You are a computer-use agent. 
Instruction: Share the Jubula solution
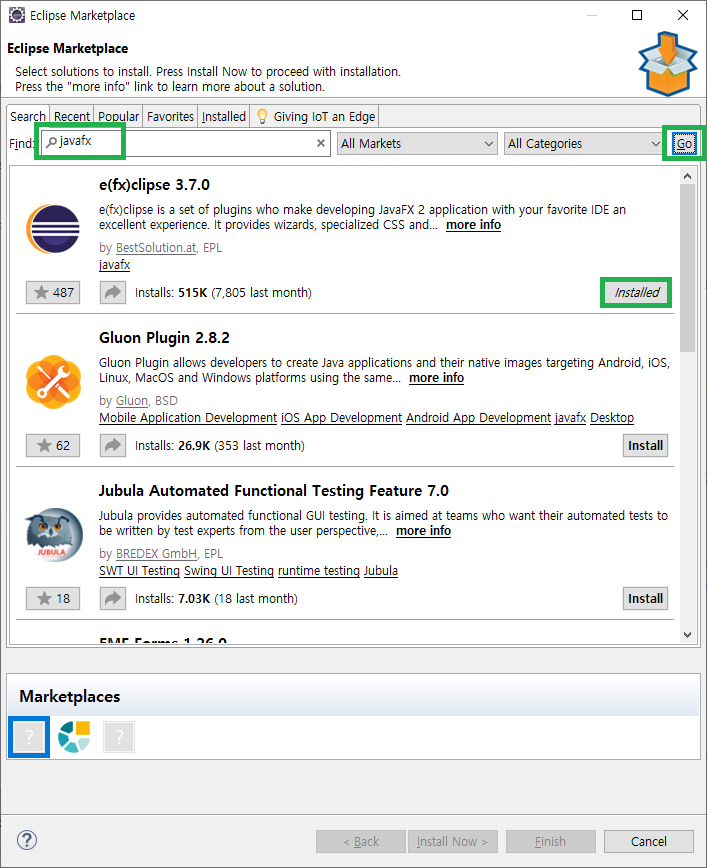click(x=113, y=598)
